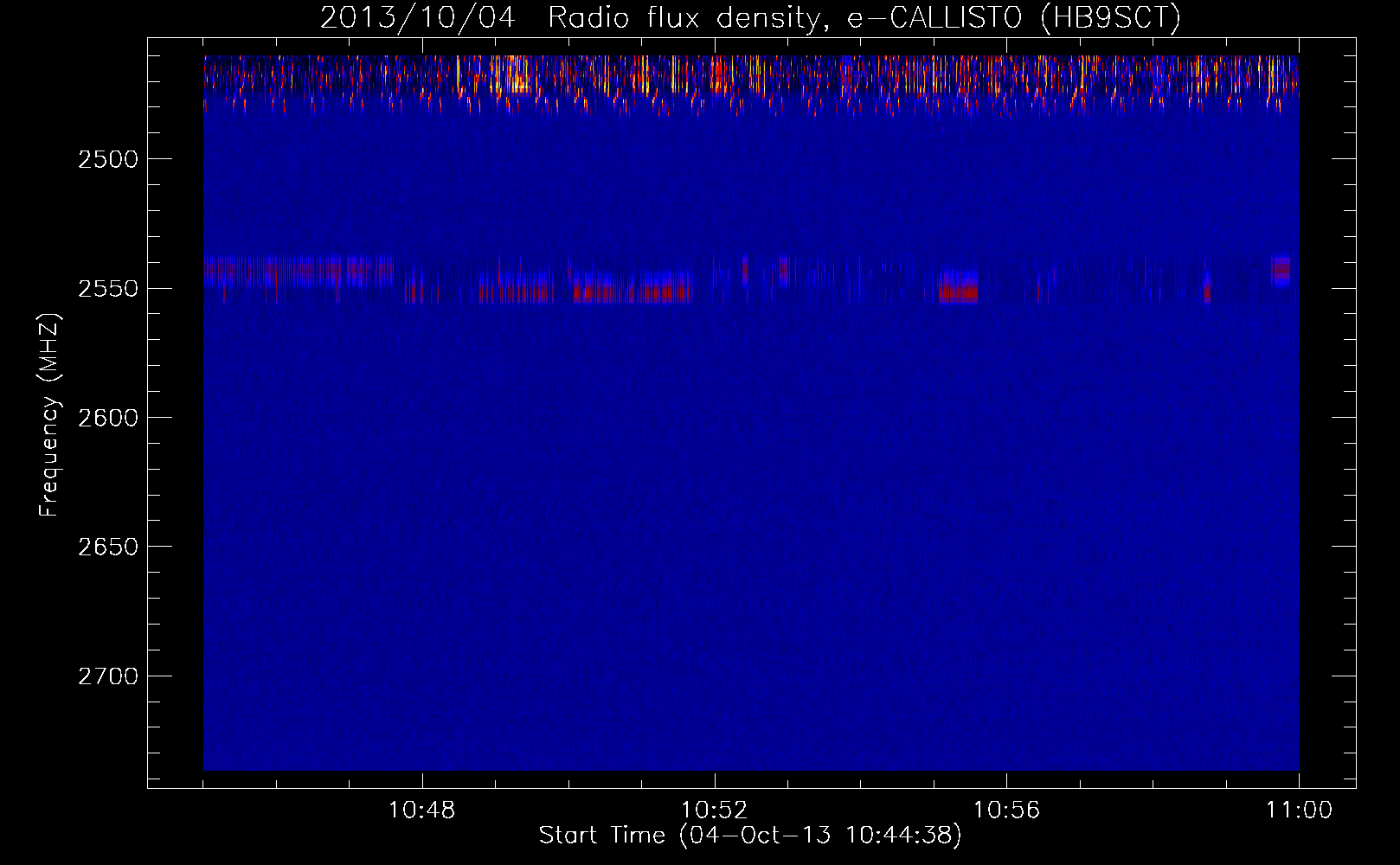Viewport: 1400px width, 865px height.
Task: Click the 10:52 time tick label
Action: [714, 811]
